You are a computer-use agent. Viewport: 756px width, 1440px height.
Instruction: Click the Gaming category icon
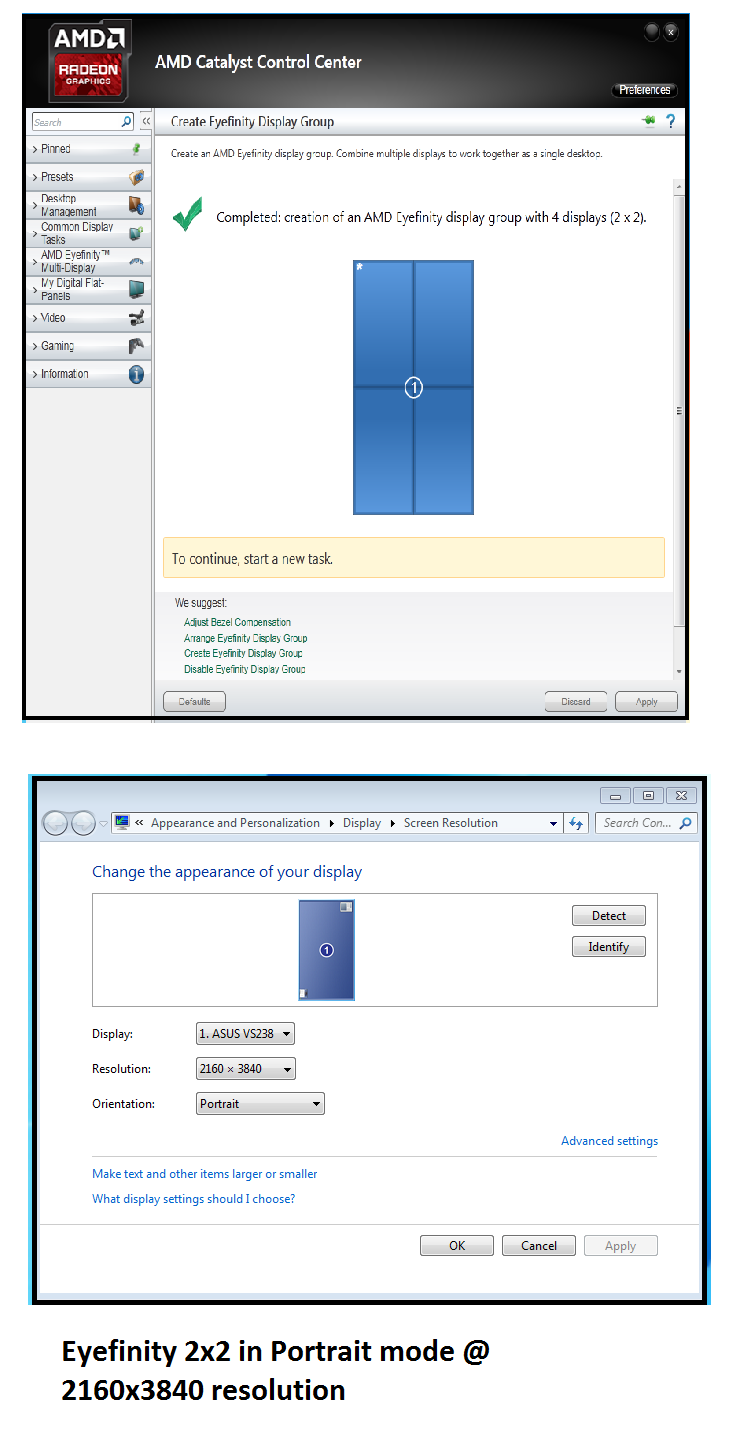pos(136,346)
